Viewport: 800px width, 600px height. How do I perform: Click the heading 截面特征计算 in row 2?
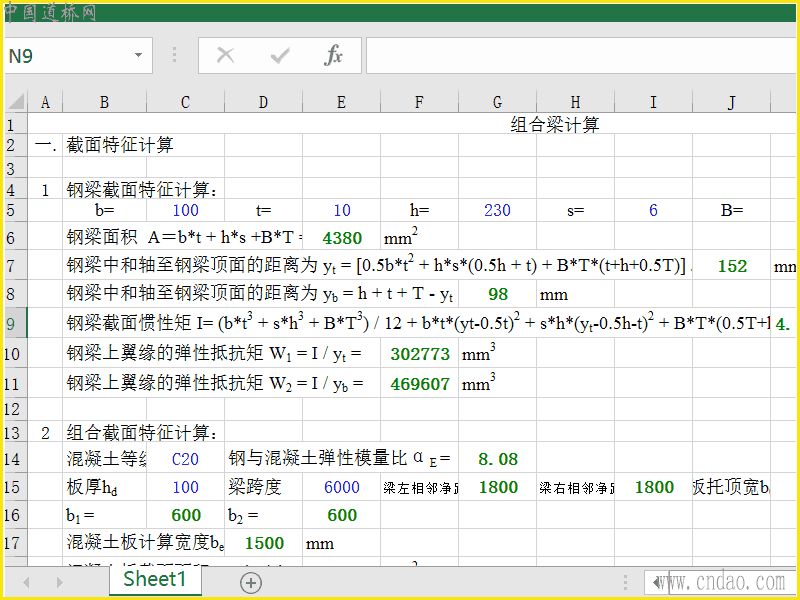[x=120, y=145]
